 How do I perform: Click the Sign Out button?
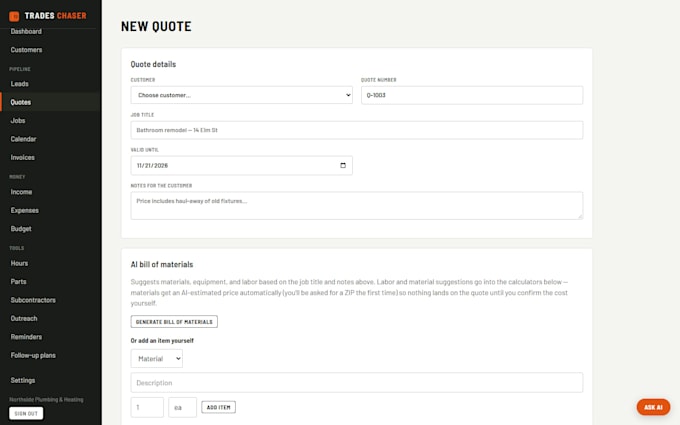[x=26, y=413]
